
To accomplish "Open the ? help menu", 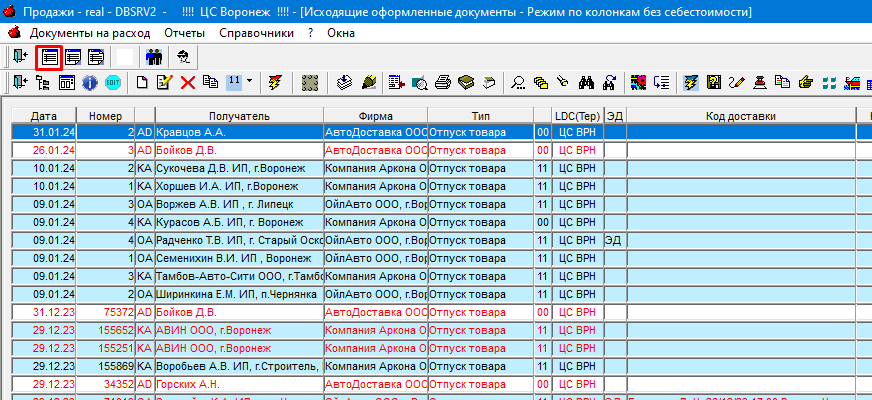I will pos(310,33).
